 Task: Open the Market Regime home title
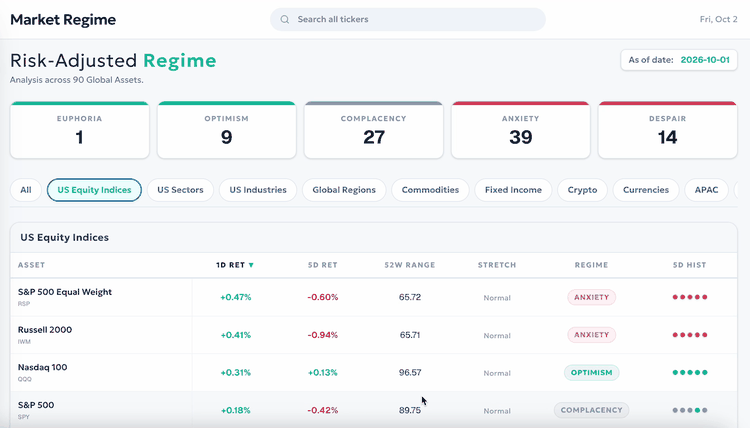[x=63, y=20]
